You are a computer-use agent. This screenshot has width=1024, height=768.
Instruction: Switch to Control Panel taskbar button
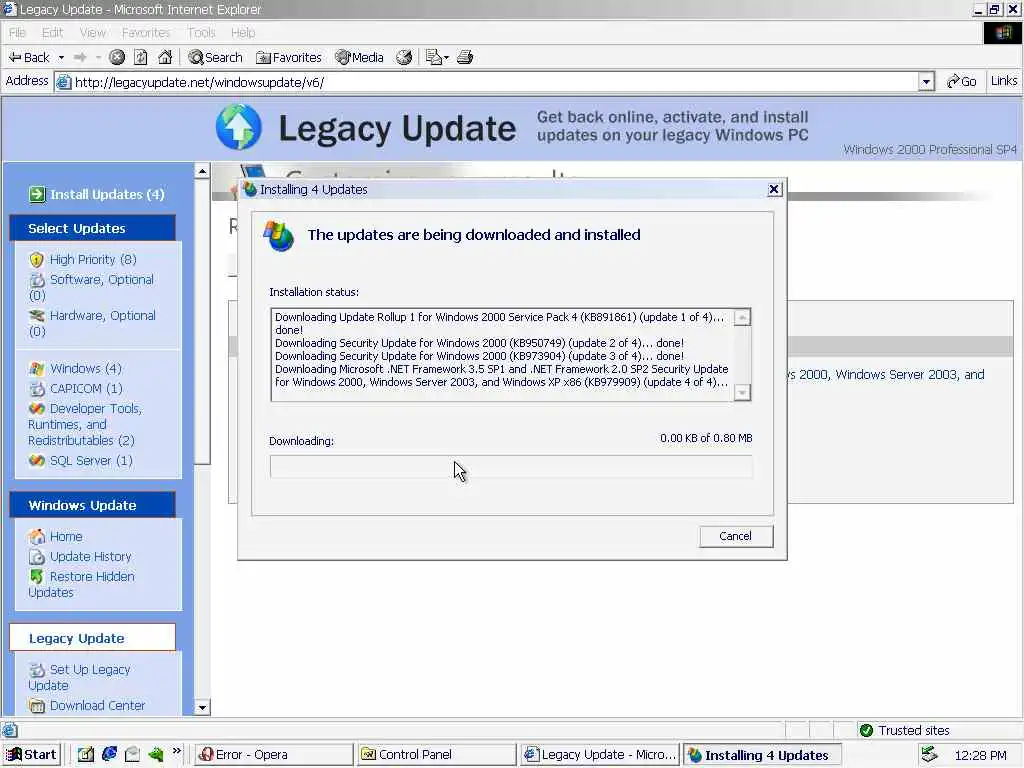point(437,755)
